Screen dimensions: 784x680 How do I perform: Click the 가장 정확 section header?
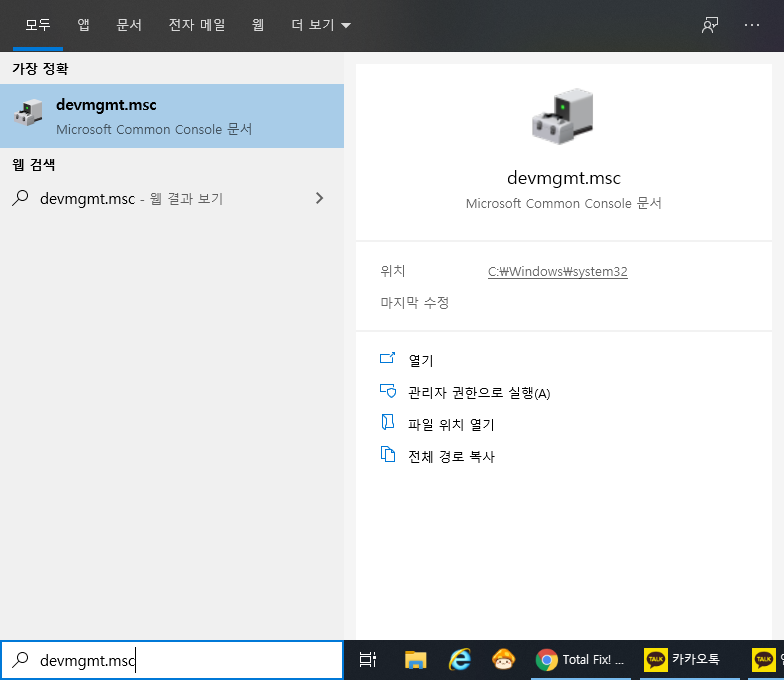click(40, 68)
